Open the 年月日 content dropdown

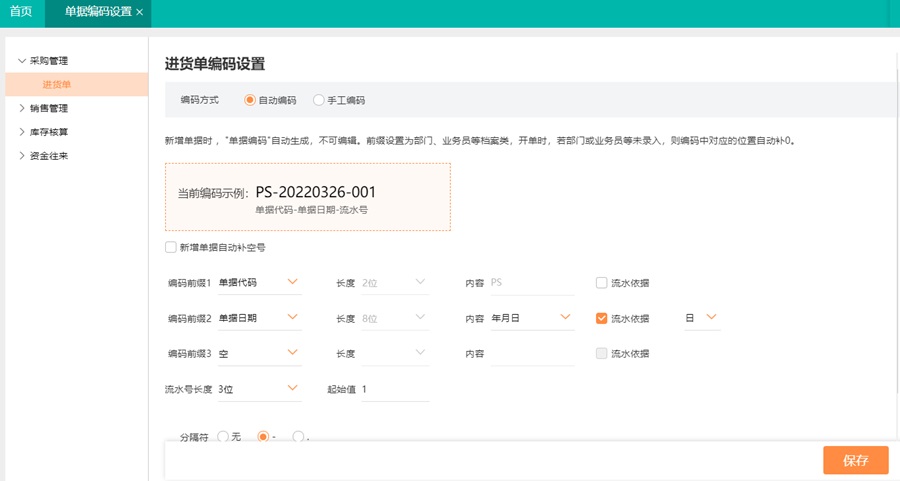point(531,318)
